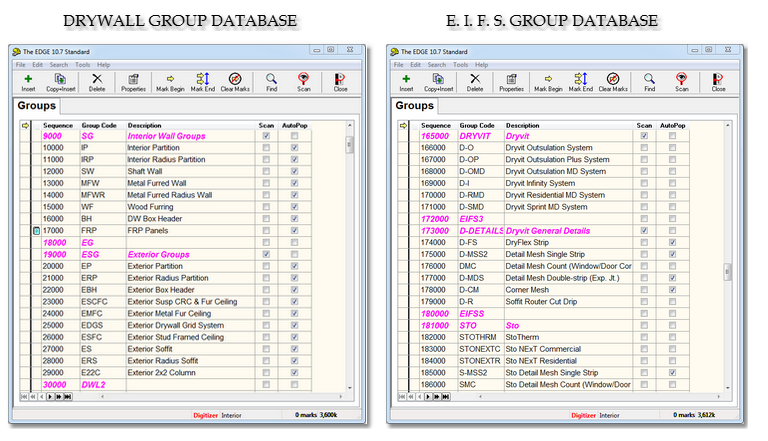Toggle AutoPop checkbox for DryFlex Strip row

coord(672,242)
